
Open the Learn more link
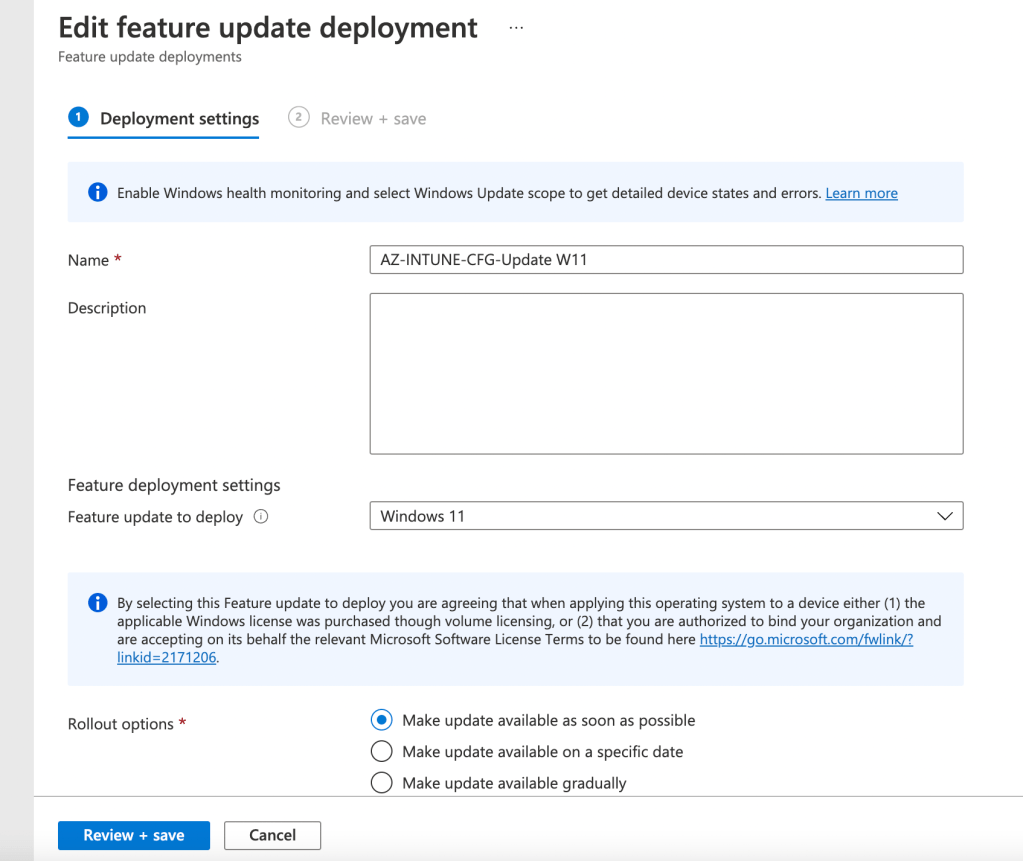click(x=861, y=193)
